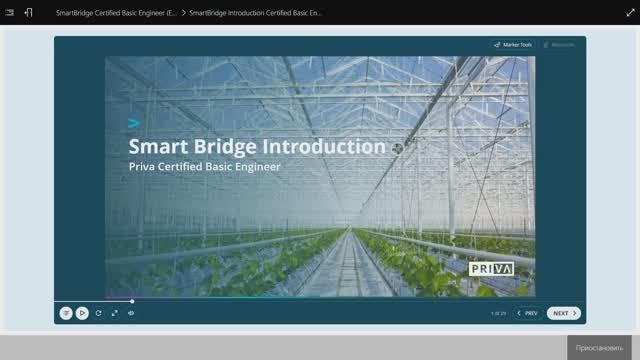Open slide menu list icon
The height and width of the screenshot is (360, 640).
[66, 313]
